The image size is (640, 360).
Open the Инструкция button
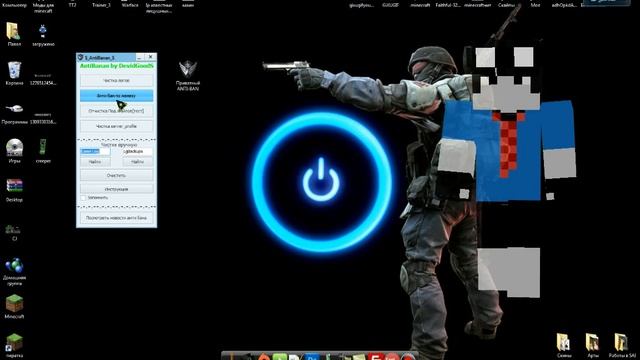pyautogui.click(x=116, y=189)
